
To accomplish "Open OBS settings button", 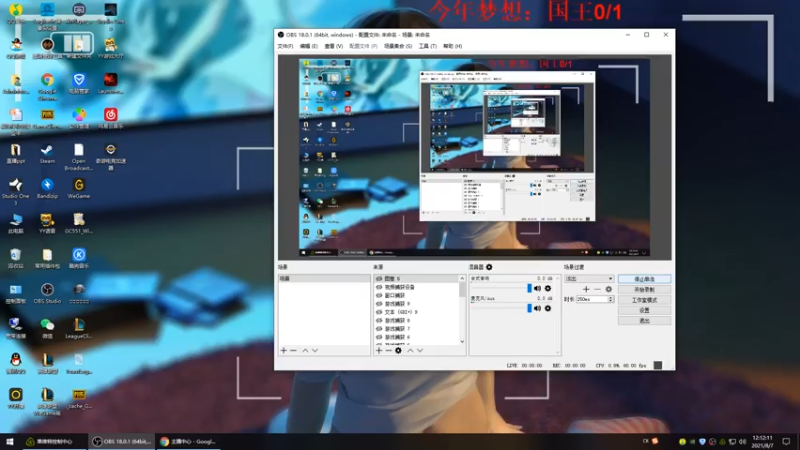I will [x=644, y=310].
